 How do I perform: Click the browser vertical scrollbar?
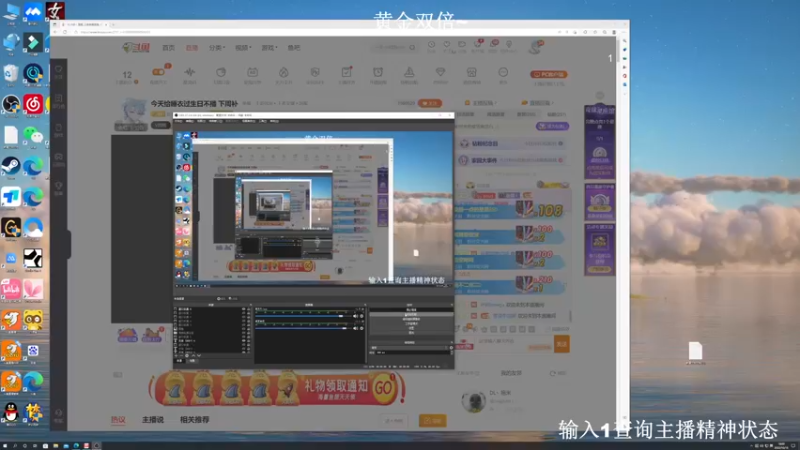coord(618,53)
